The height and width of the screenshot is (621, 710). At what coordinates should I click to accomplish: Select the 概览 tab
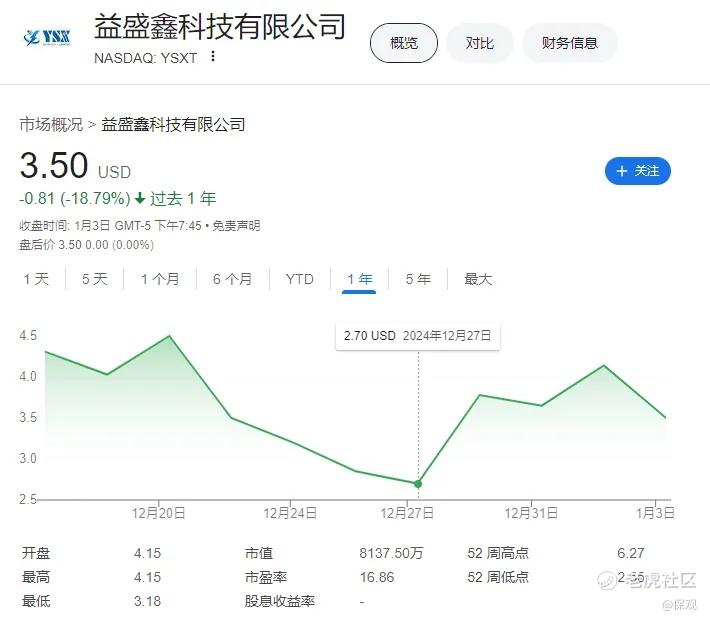click(x=404, y=43)
